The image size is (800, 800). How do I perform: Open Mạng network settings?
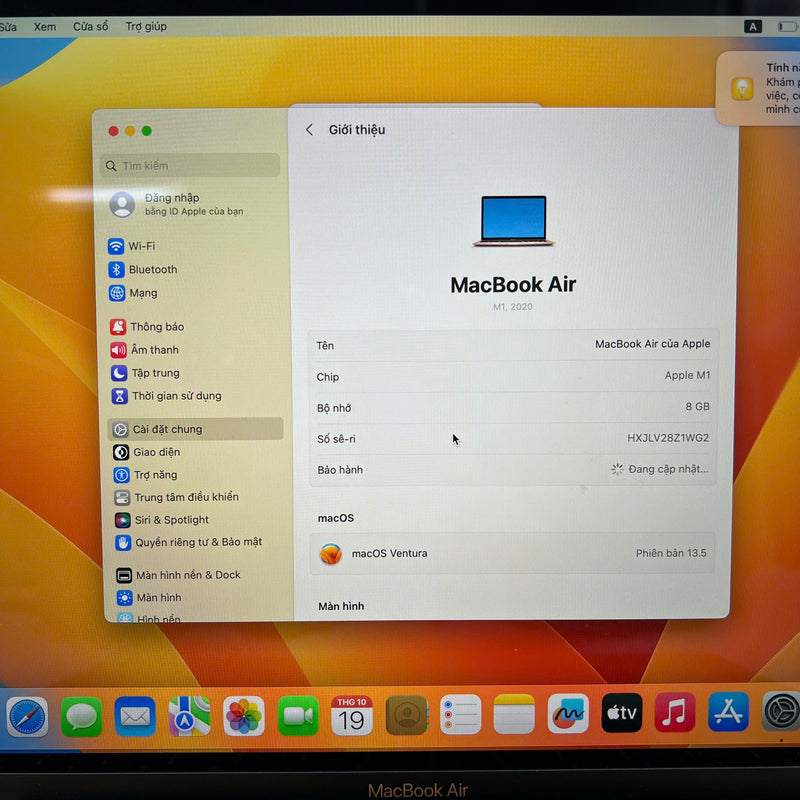(143, 293)
